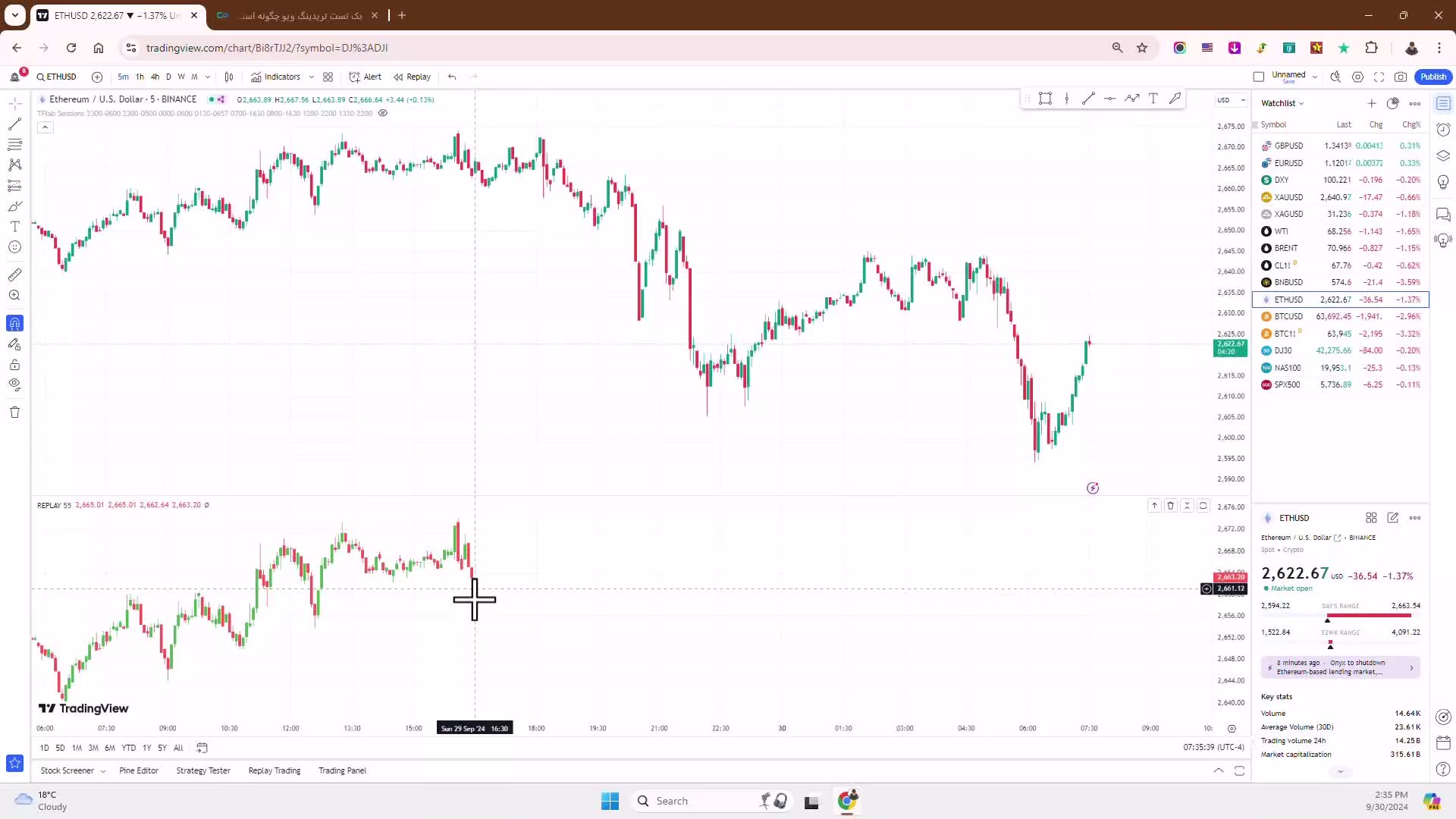Toggle the 5m timeframe button
Viewport: 1456px width, 819px height.
[x=122, y=77]
